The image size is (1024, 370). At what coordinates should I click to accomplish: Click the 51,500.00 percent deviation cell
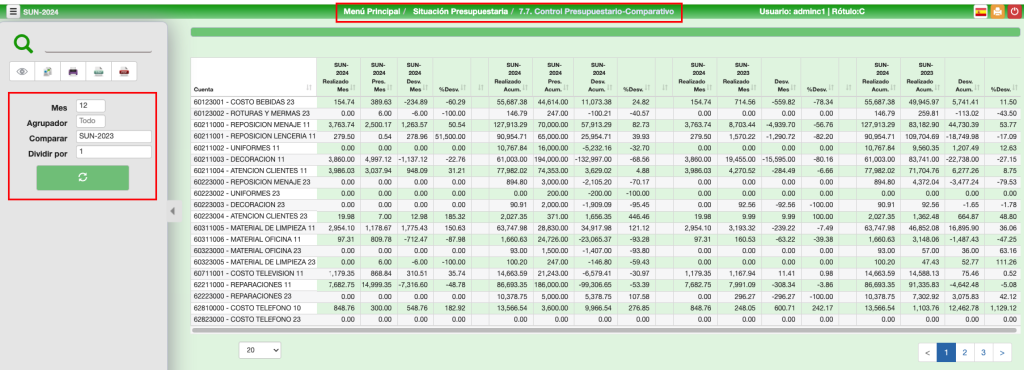[452, 136]
